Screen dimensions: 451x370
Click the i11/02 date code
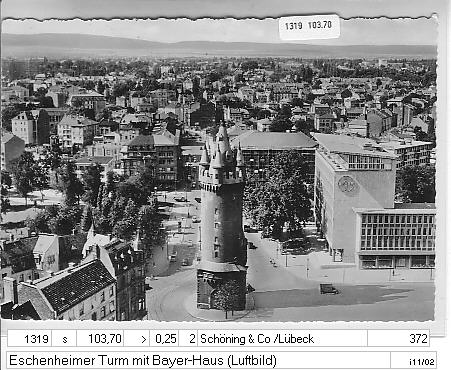pyautogui.click(x=422, y=362)
